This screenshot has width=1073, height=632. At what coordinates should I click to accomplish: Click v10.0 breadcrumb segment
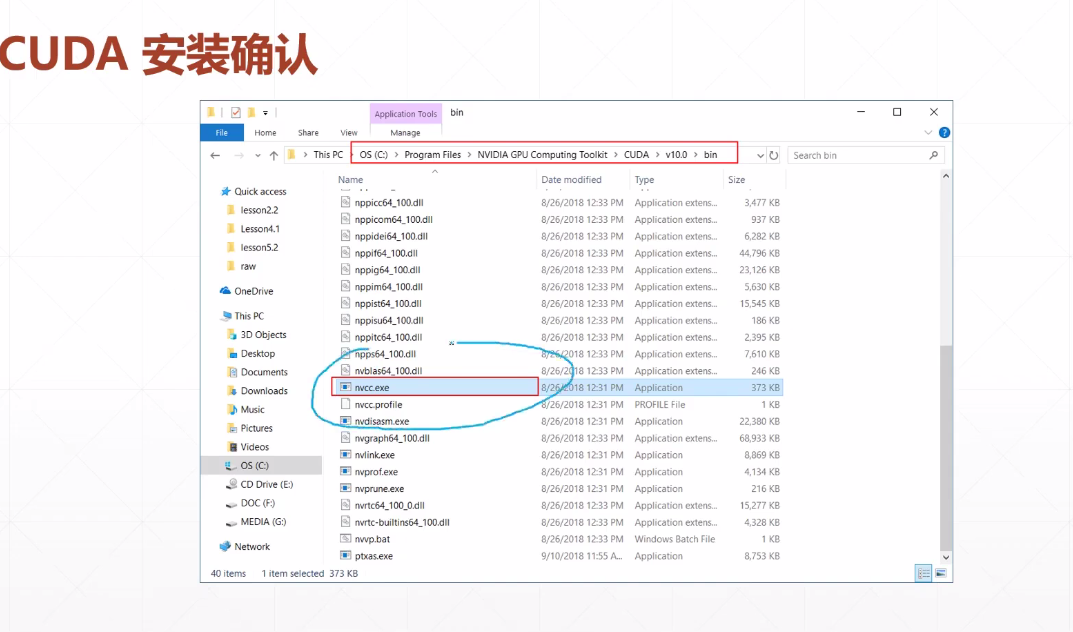[676, 155]
